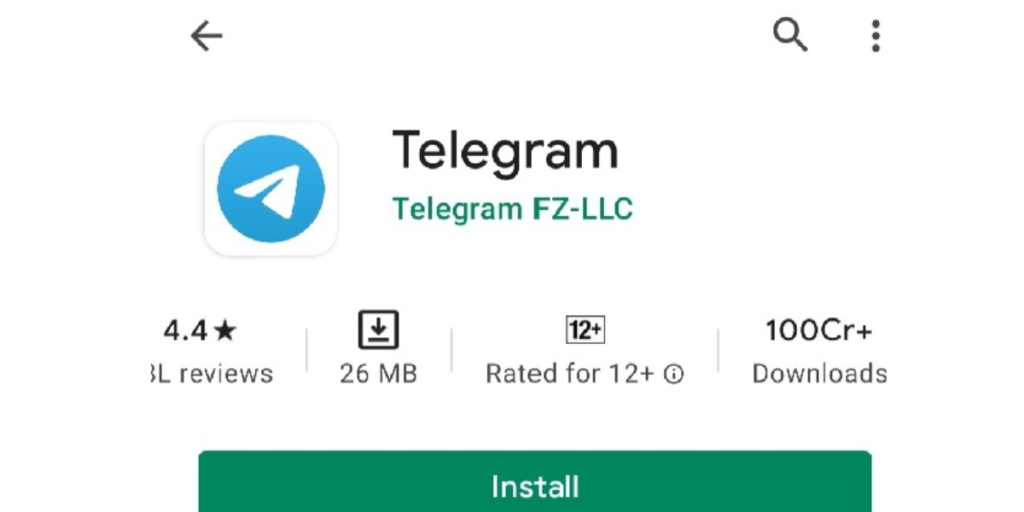Tap the star icon beside 4.4
The image size is (1024, 512).
click(225, 332)
